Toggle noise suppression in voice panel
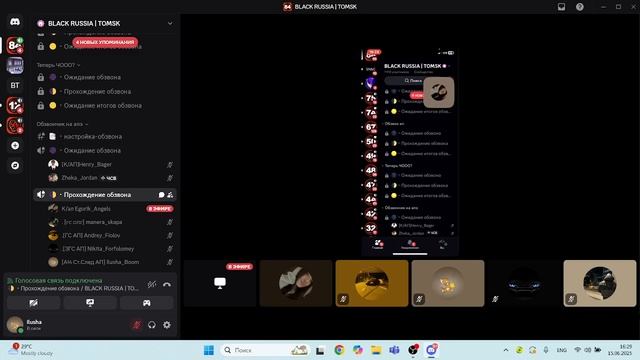The height and width of the screenshot is (360, 640). (152, 284)
